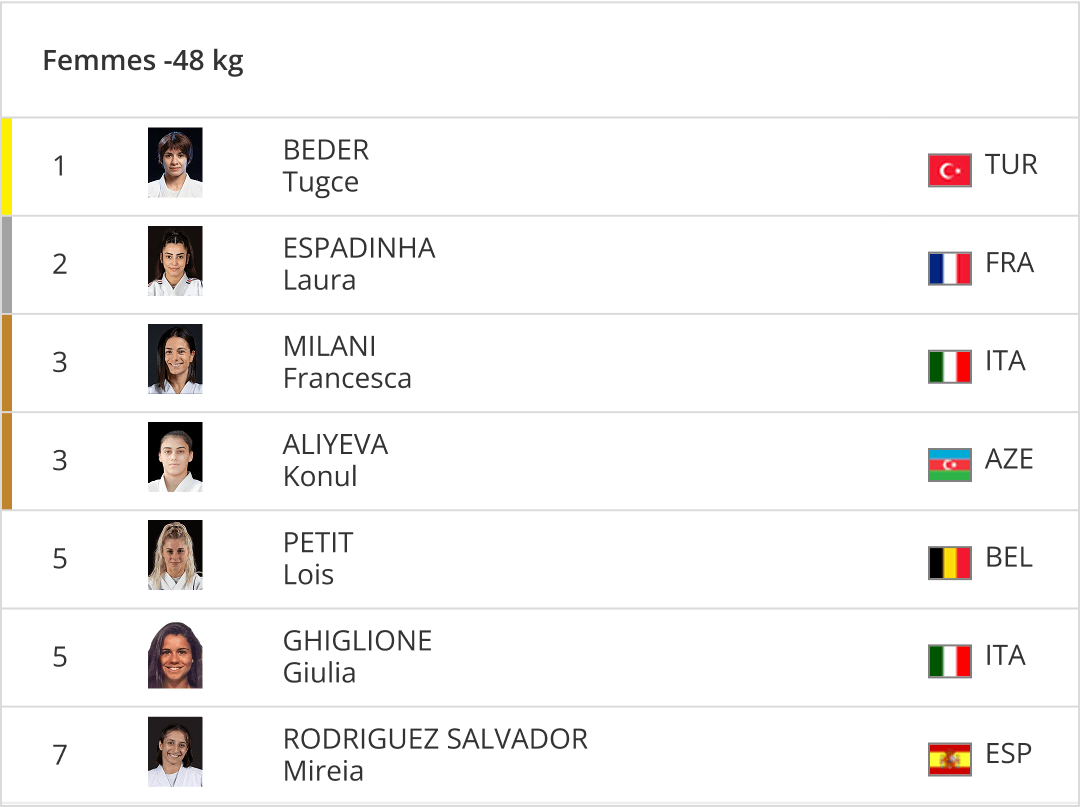Open Tugce Beder's athlete photo

tap(175, 163)
